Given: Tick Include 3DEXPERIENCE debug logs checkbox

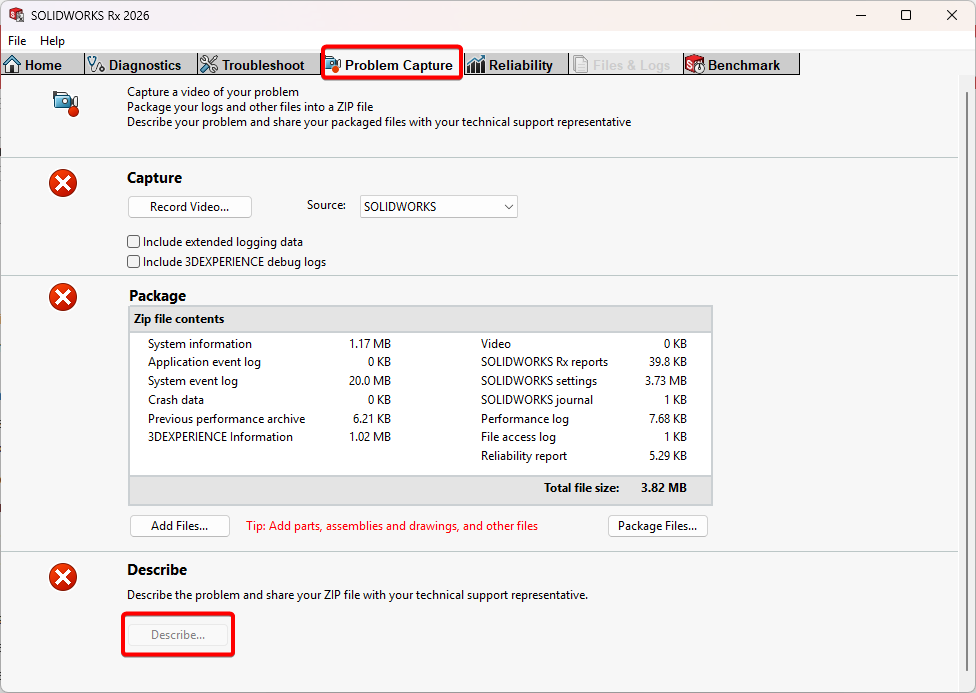Looking at the screenshot, I should click(133, 262).
